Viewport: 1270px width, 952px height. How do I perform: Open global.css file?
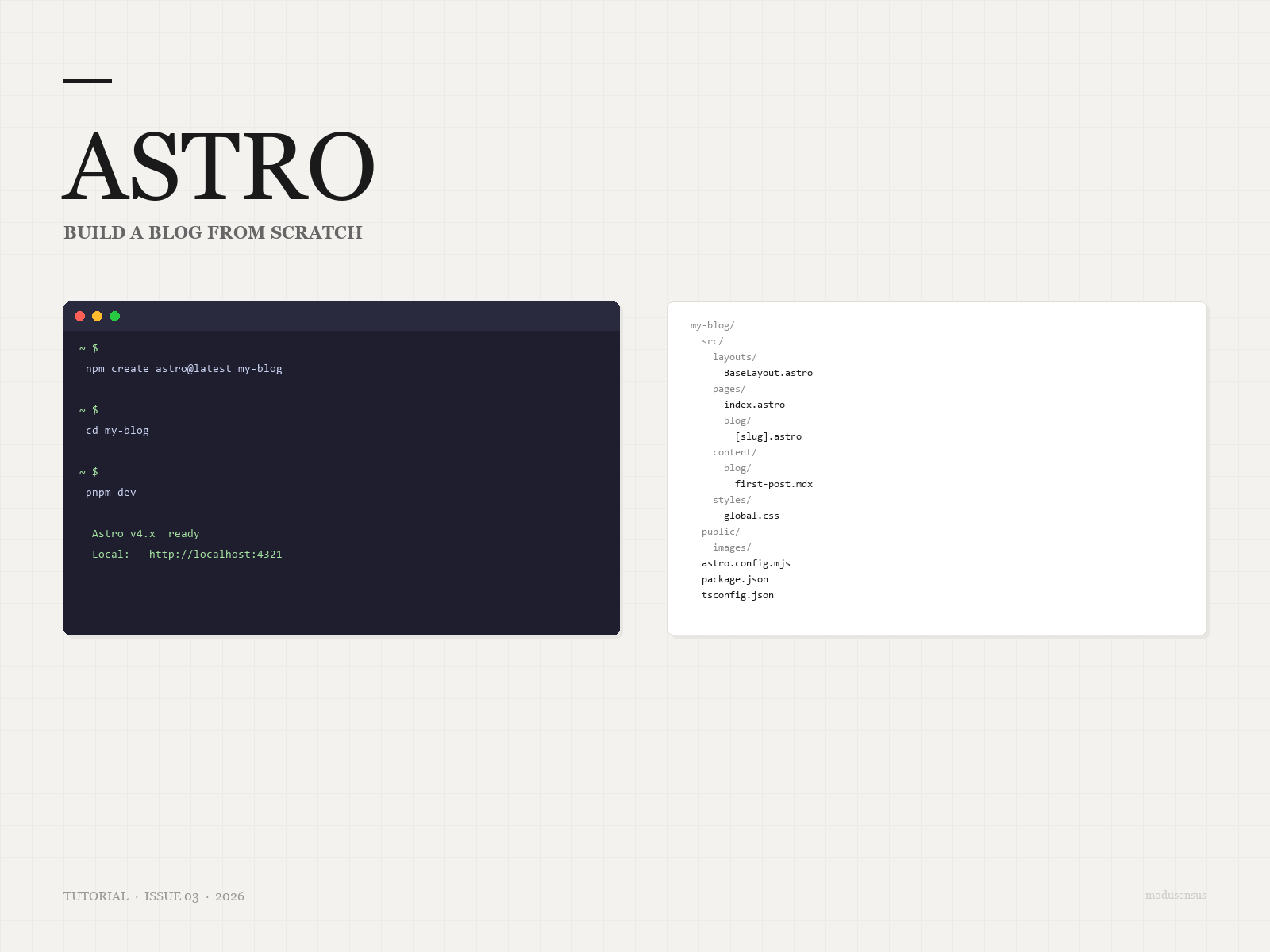coord(752,516)
